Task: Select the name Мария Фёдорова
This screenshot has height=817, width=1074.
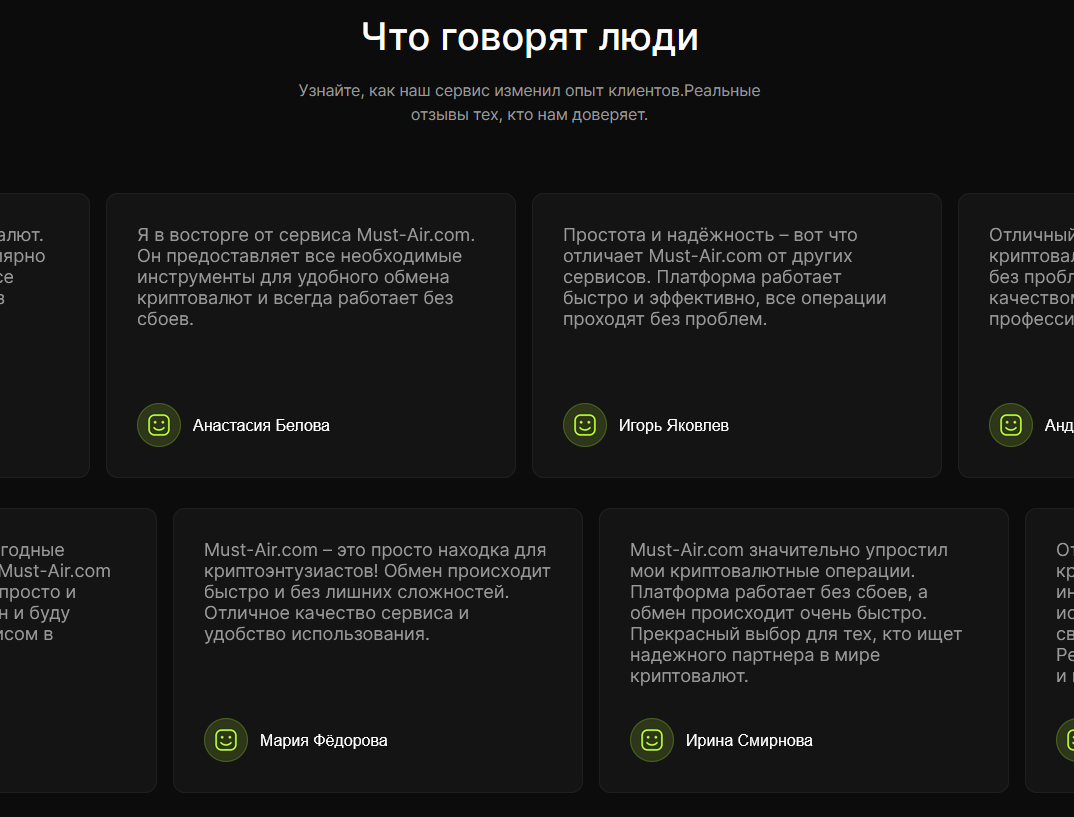Action: point(323,740)
